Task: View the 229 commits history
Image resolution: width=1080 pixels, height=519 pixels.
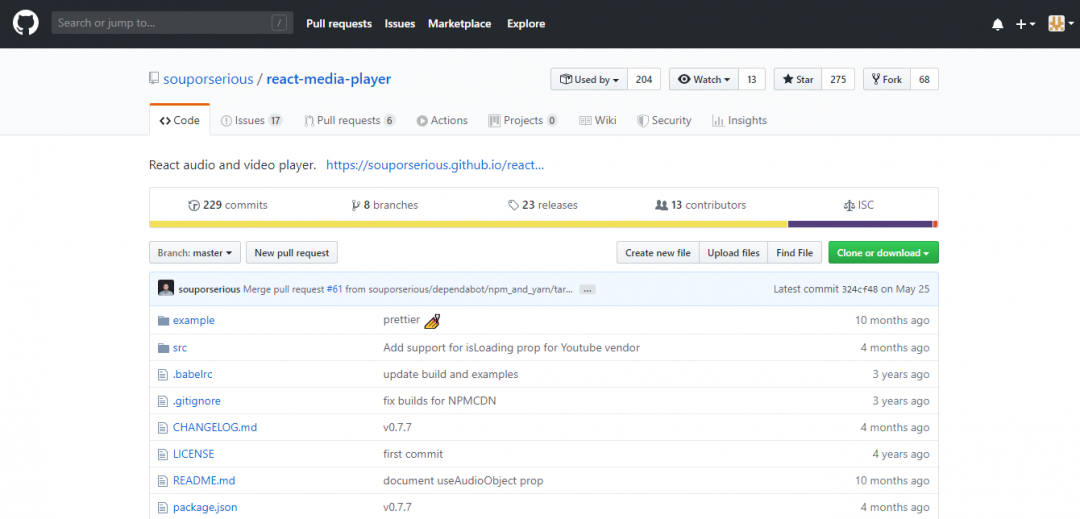Action: [228, 205]
